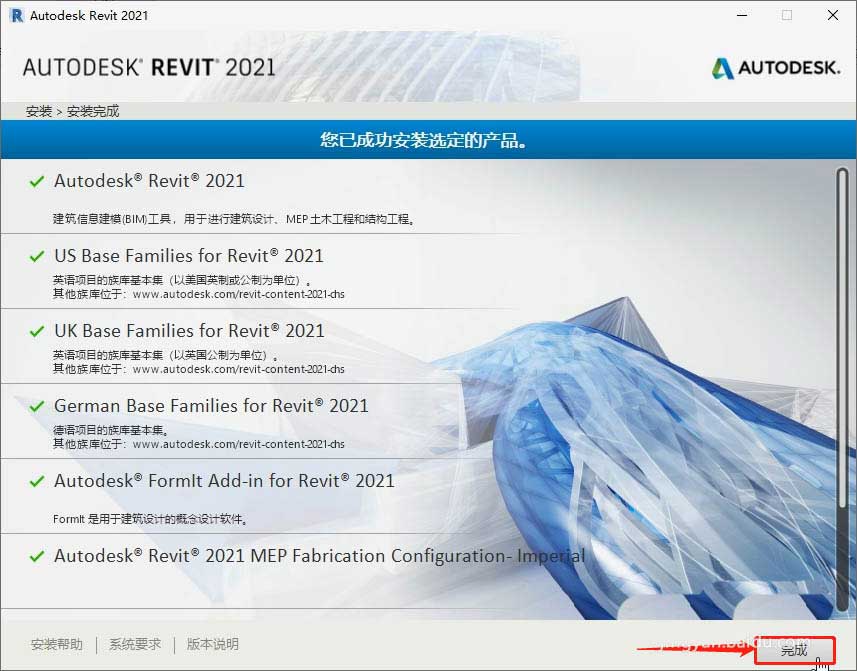Minimize the Autodesk Revit 2021 installer window

click(742, 15)
